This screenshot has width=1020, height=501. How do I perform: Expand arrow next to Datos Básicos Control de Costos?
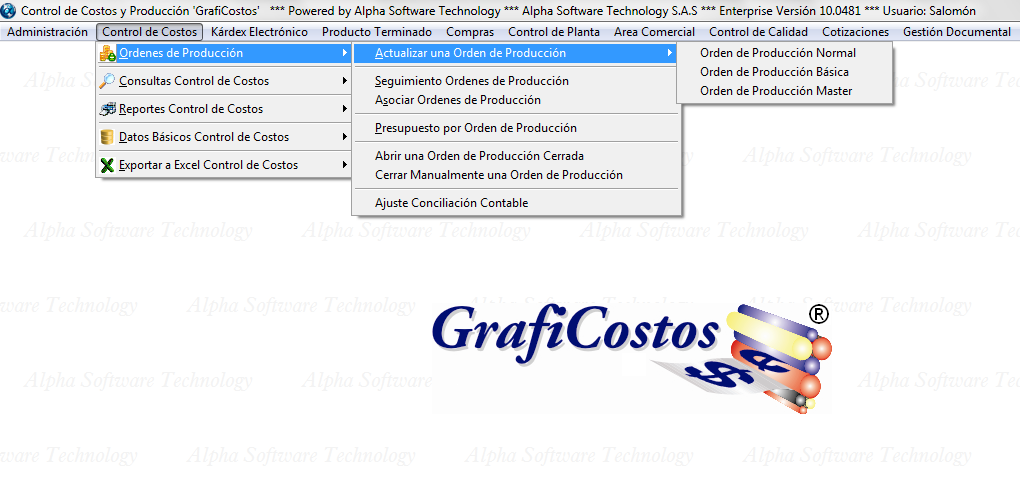pos(345,137)
